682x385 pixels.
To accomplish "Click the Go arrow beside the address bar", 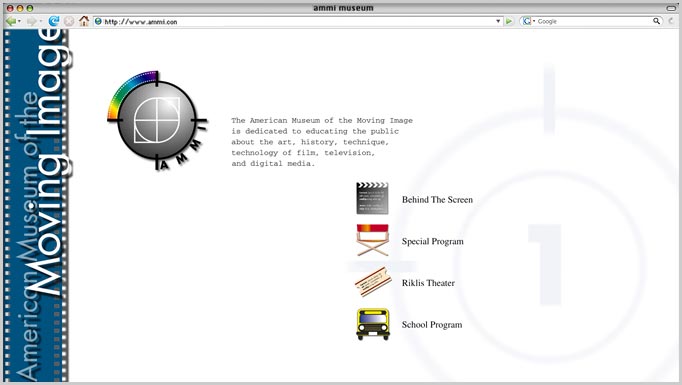I will coord(509,21).
